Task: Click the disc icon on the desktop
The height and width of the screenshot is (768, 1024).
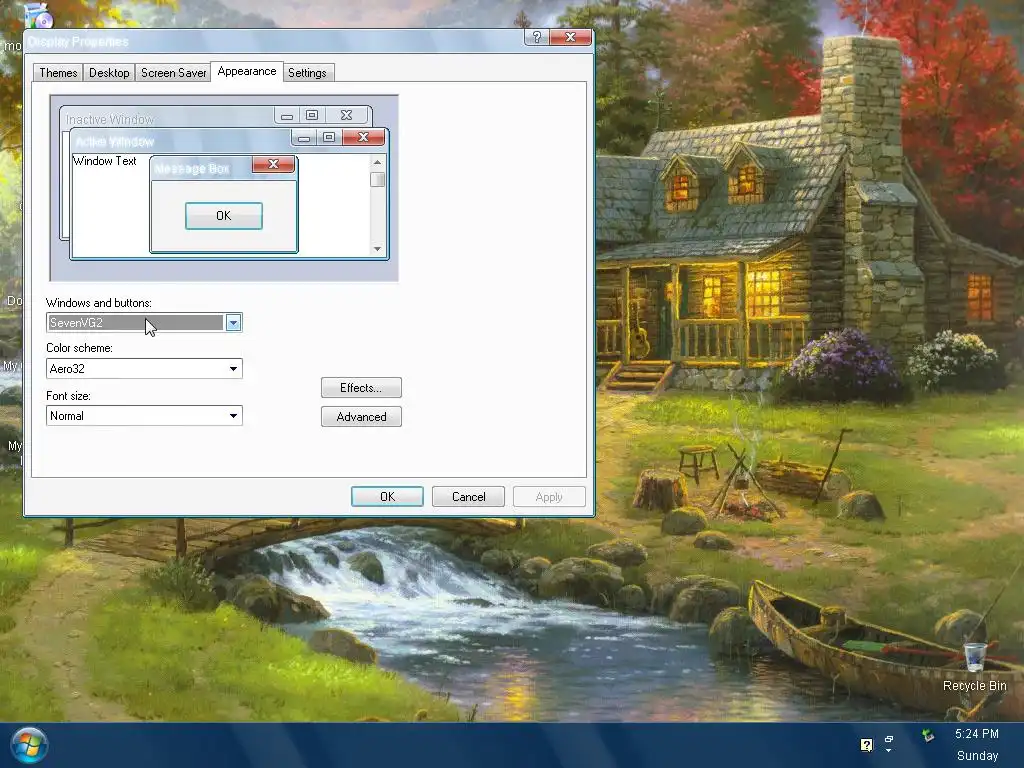Action: (38, 16)
